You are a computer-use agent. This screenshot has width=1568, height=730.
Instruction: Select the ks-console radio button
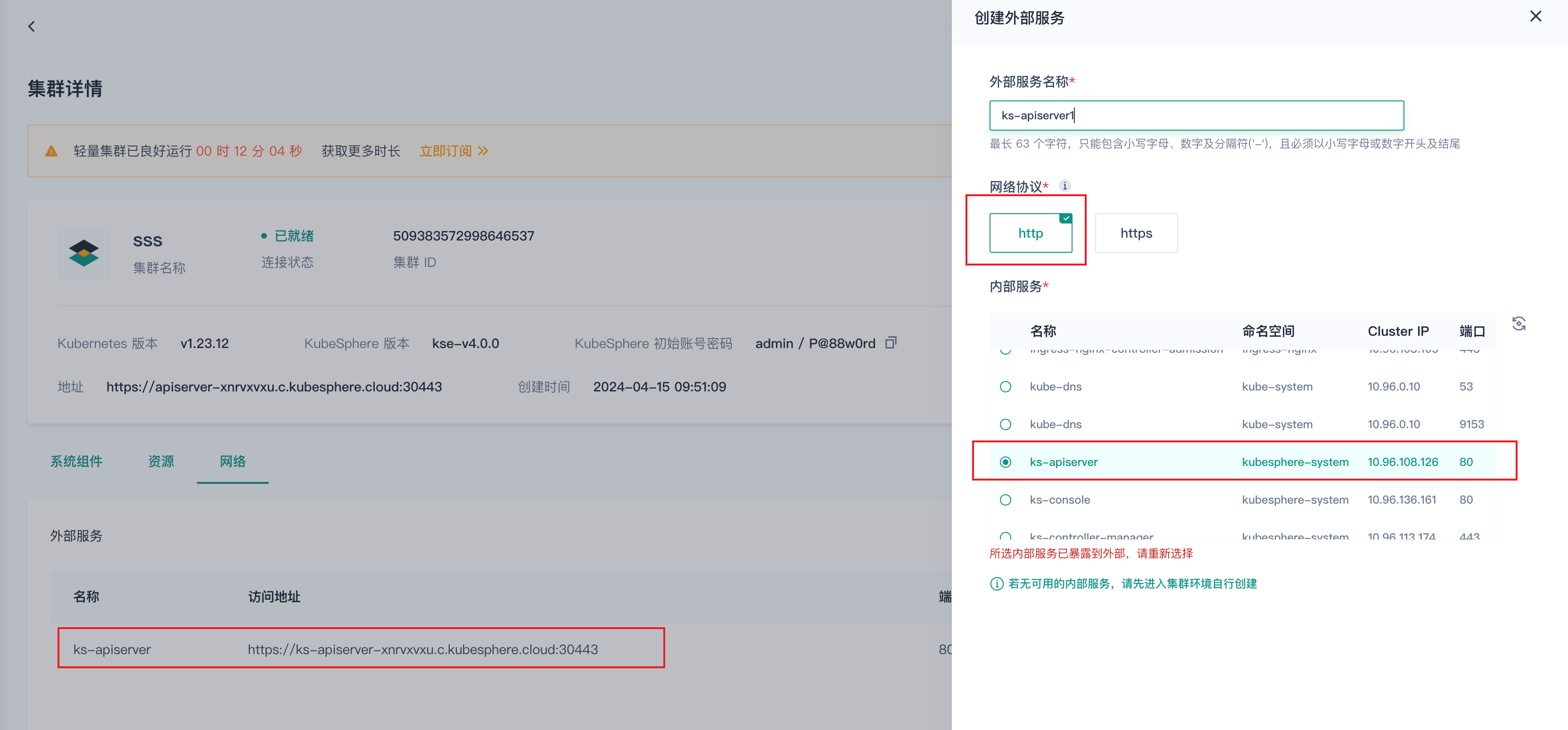[x=1006, y=500]
